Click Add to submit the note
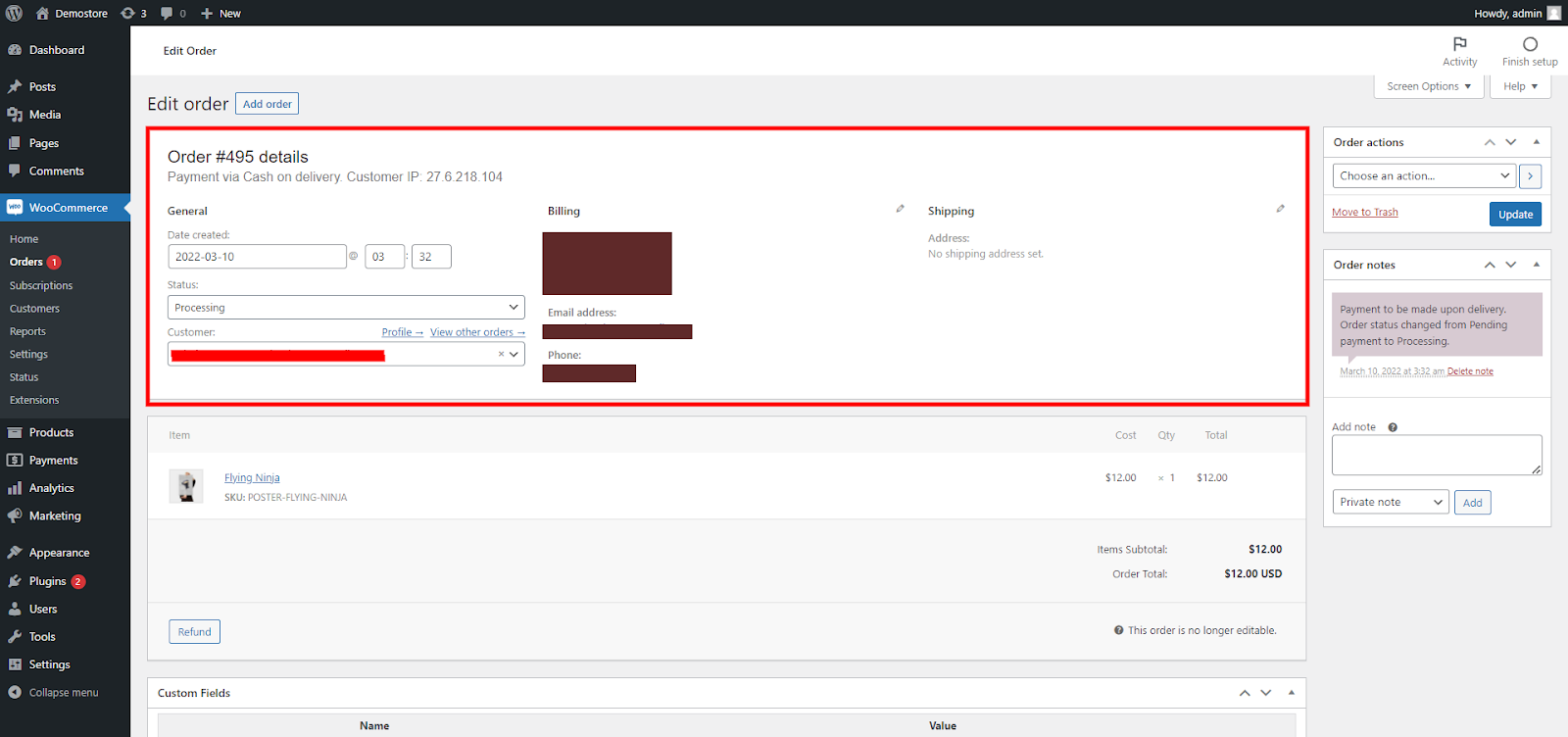The image size is (1568, 737). [1473, 503]
